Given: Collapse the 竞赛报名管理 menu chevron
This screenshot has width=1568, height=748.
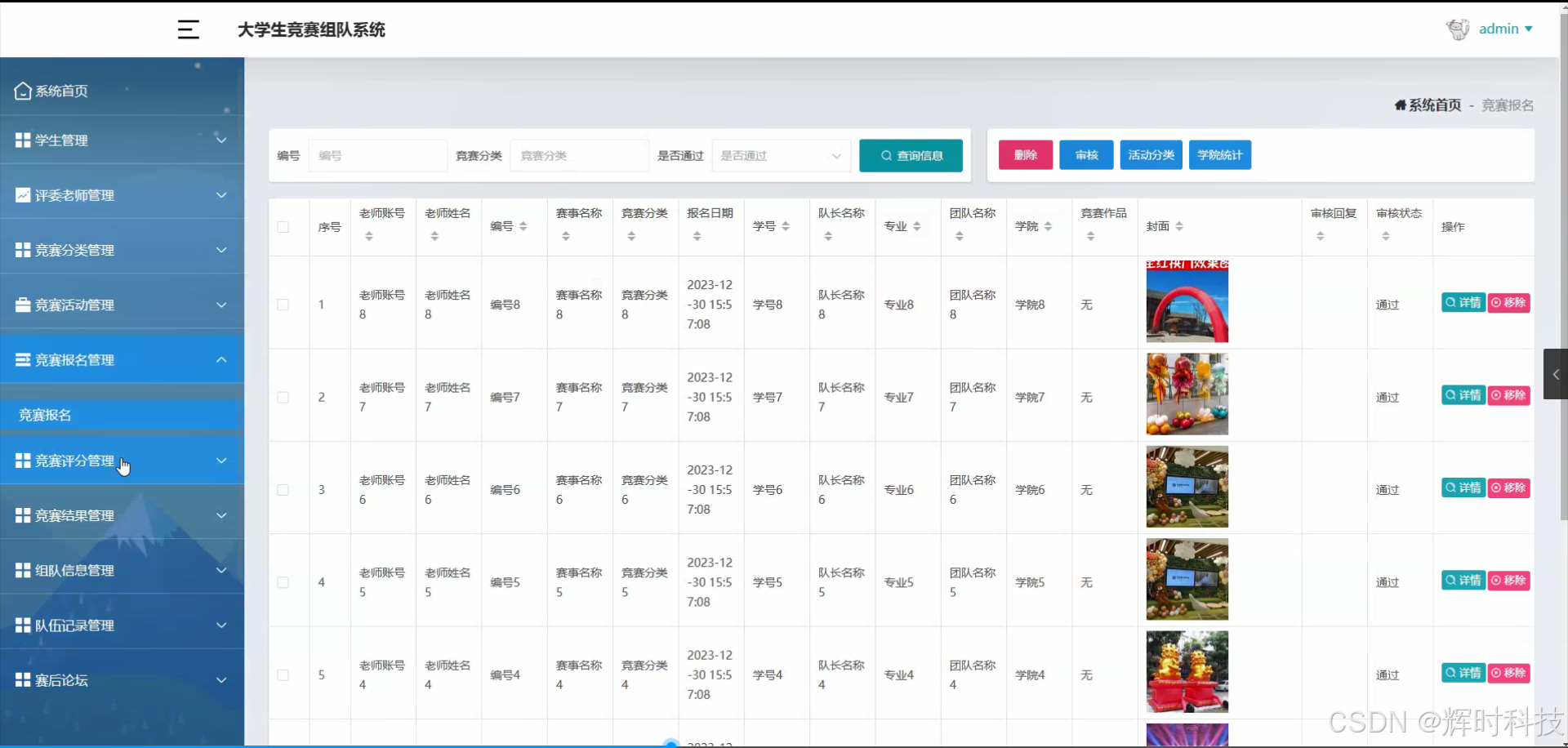Looking at the screenshot, I should tap(221, 360).
